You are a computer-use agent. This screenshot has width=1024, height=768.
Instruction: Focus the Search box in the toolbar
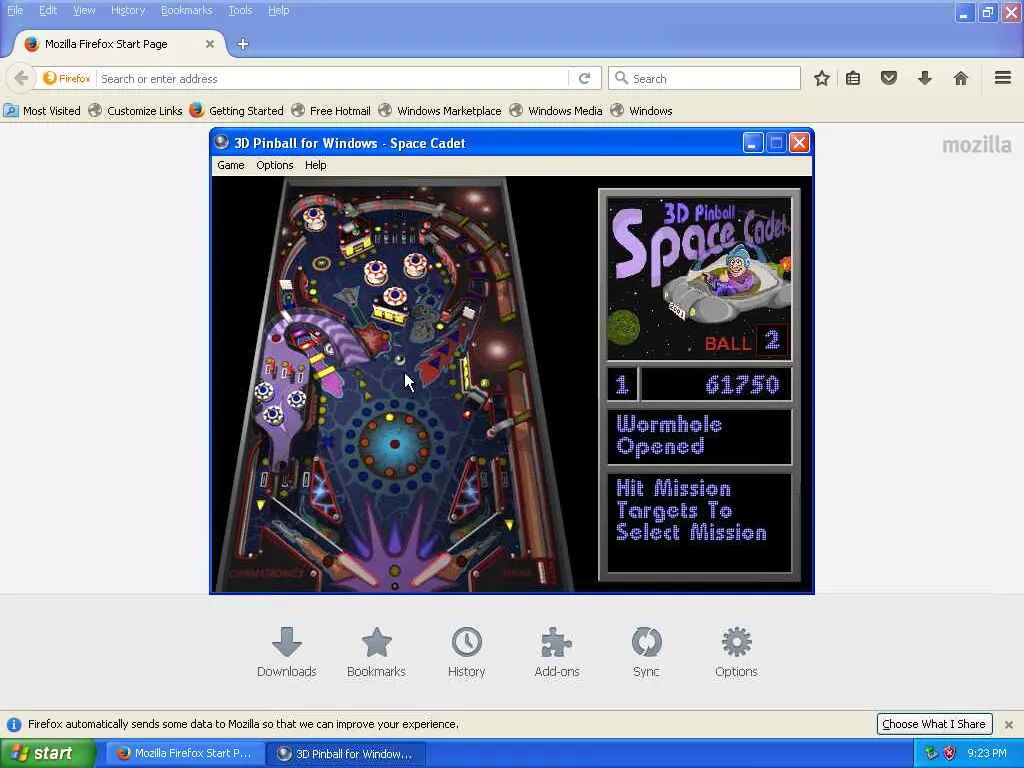coord(704,78)
